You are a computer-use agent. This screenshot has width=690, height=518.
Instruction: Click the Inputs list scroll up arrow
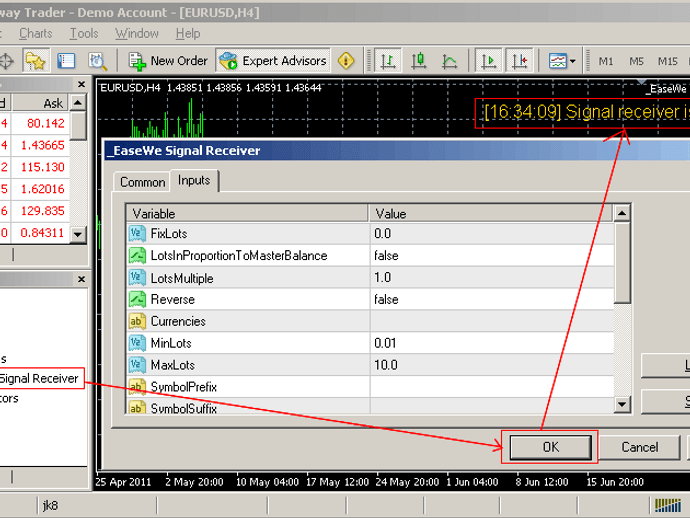622,213
